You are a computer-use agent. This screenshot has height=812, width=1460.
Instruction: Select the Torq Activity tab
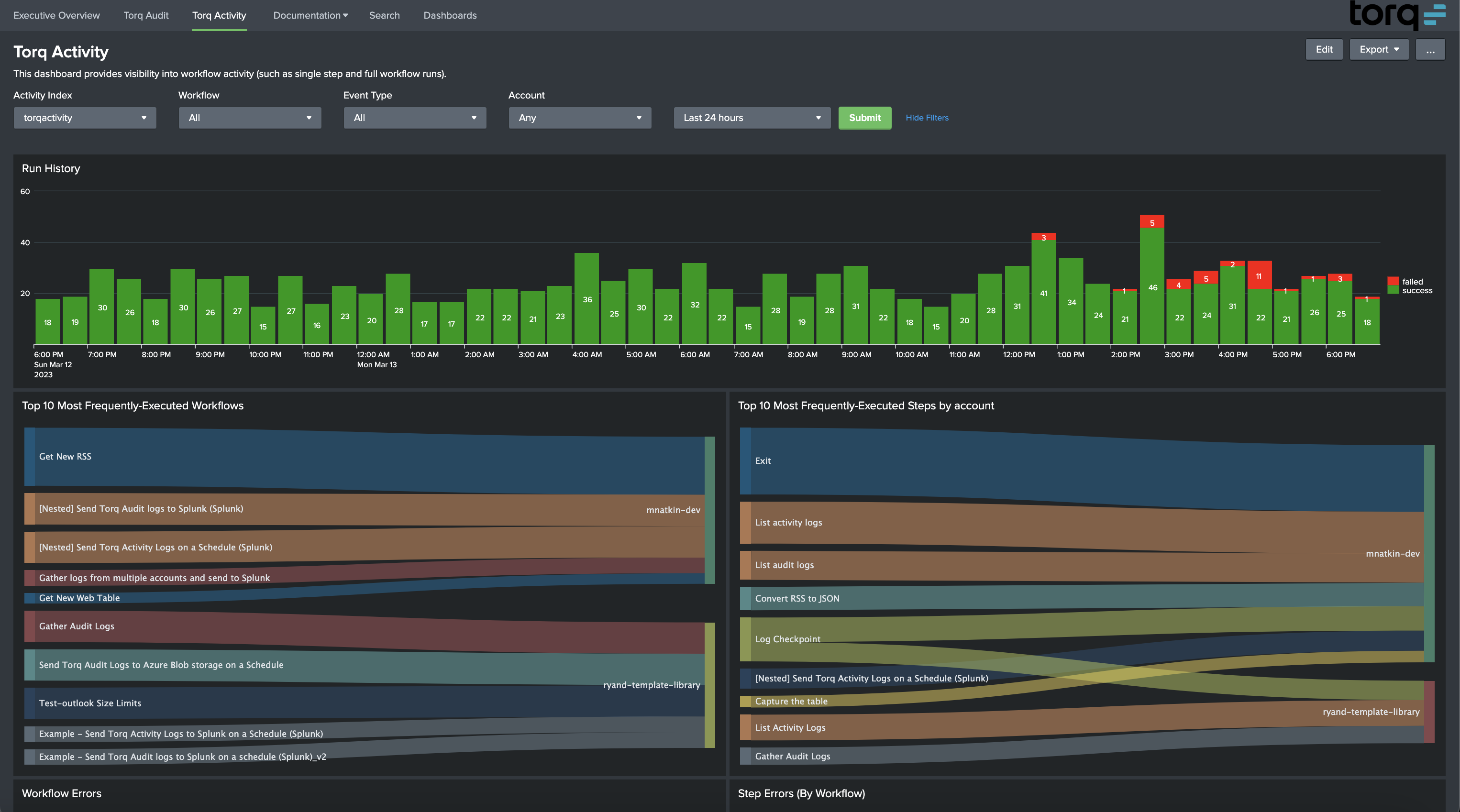(x=219, y=15)
